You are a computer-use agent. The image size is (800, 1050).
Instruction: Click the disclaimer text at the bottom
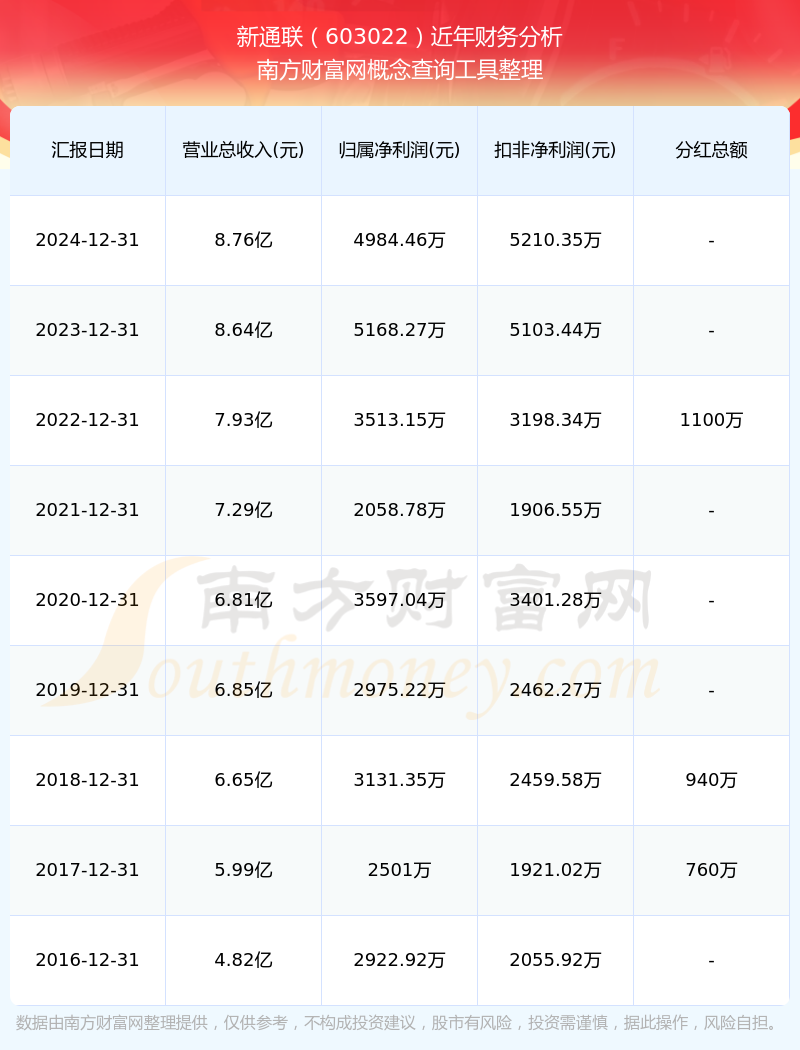pyautogui.click(x=400, y=1023)
